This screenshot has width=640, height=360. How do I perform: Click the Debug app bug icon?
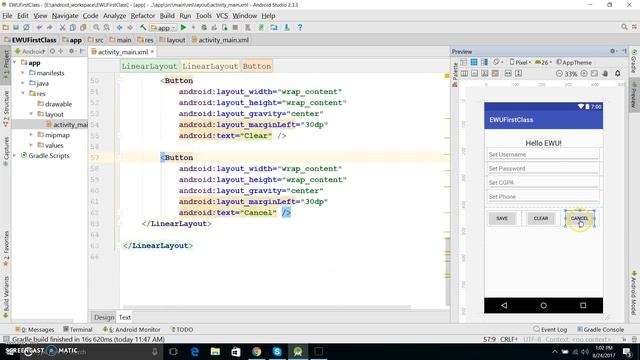coord(204,27)
